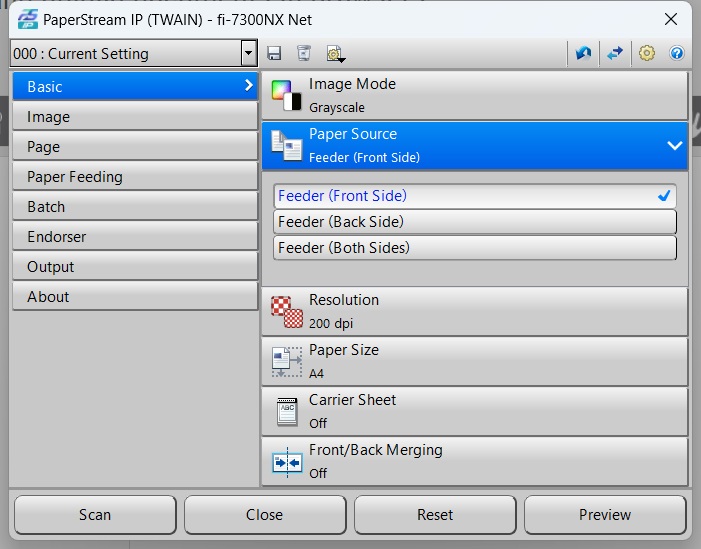The width and height of the screenshot is (701, 549).
Task: Click the delete profile trash icon
Action: click(x=304, y=53)
